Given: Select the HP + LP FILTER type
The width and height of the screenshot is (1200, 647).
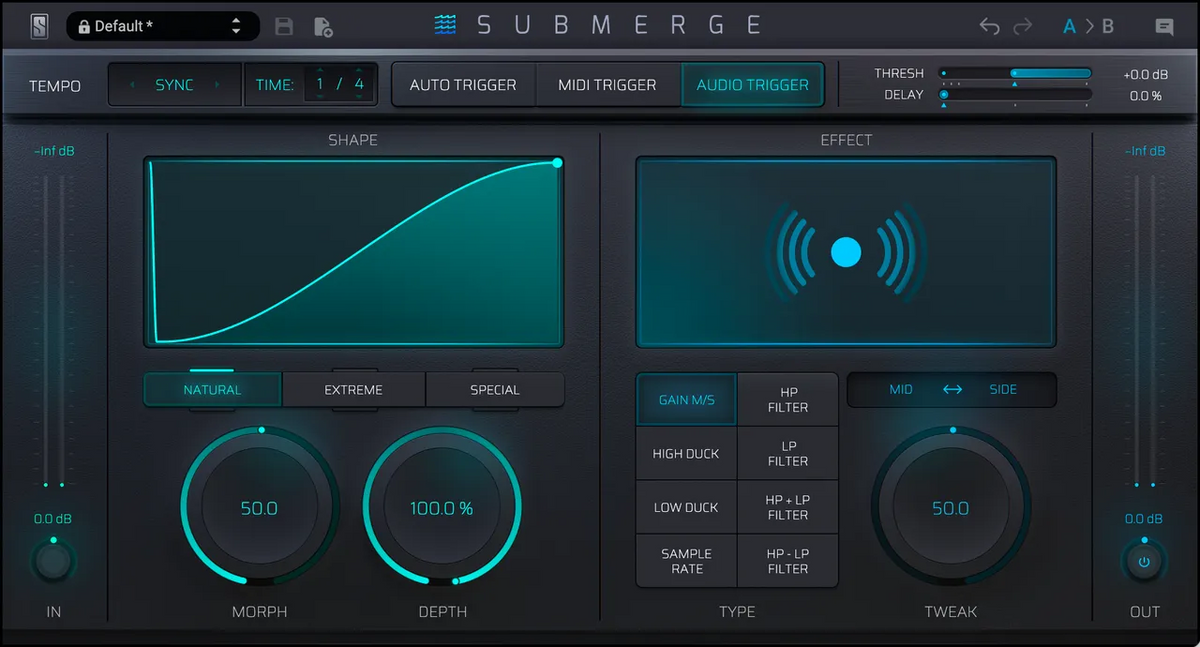Looking at the screenshot, I should [788, 507].
